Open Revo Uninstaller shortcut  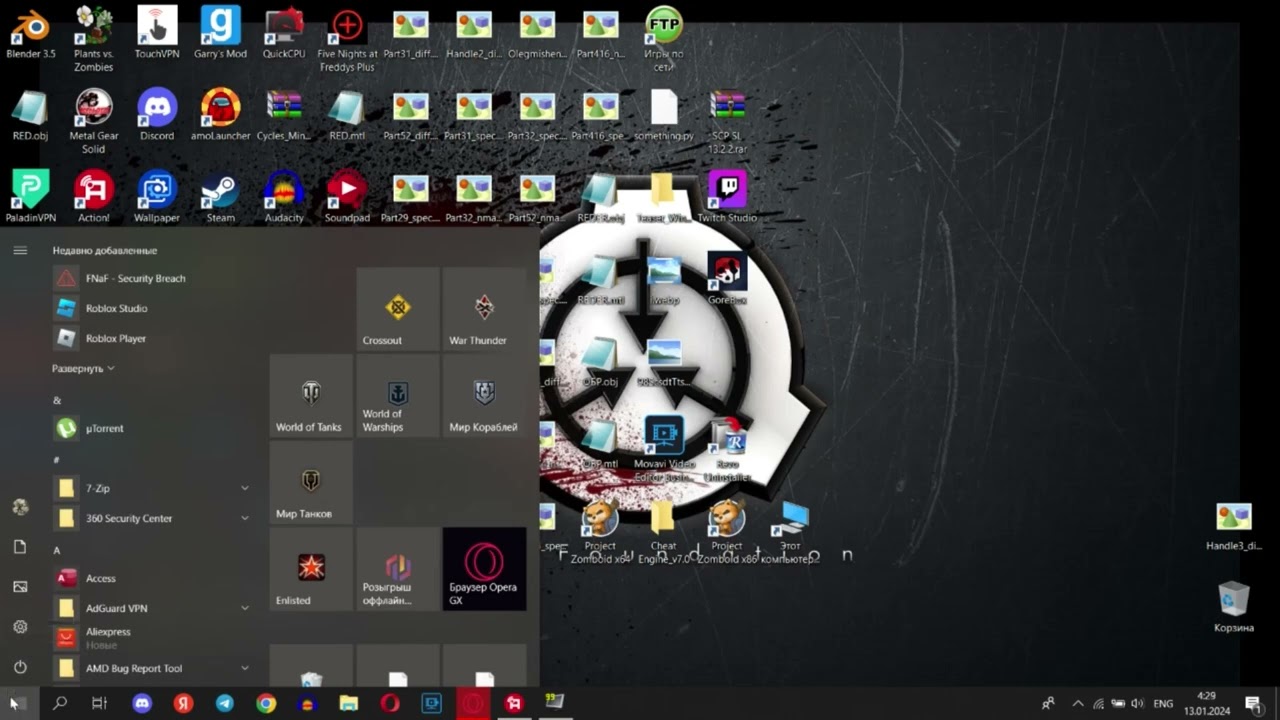[727, 449]
